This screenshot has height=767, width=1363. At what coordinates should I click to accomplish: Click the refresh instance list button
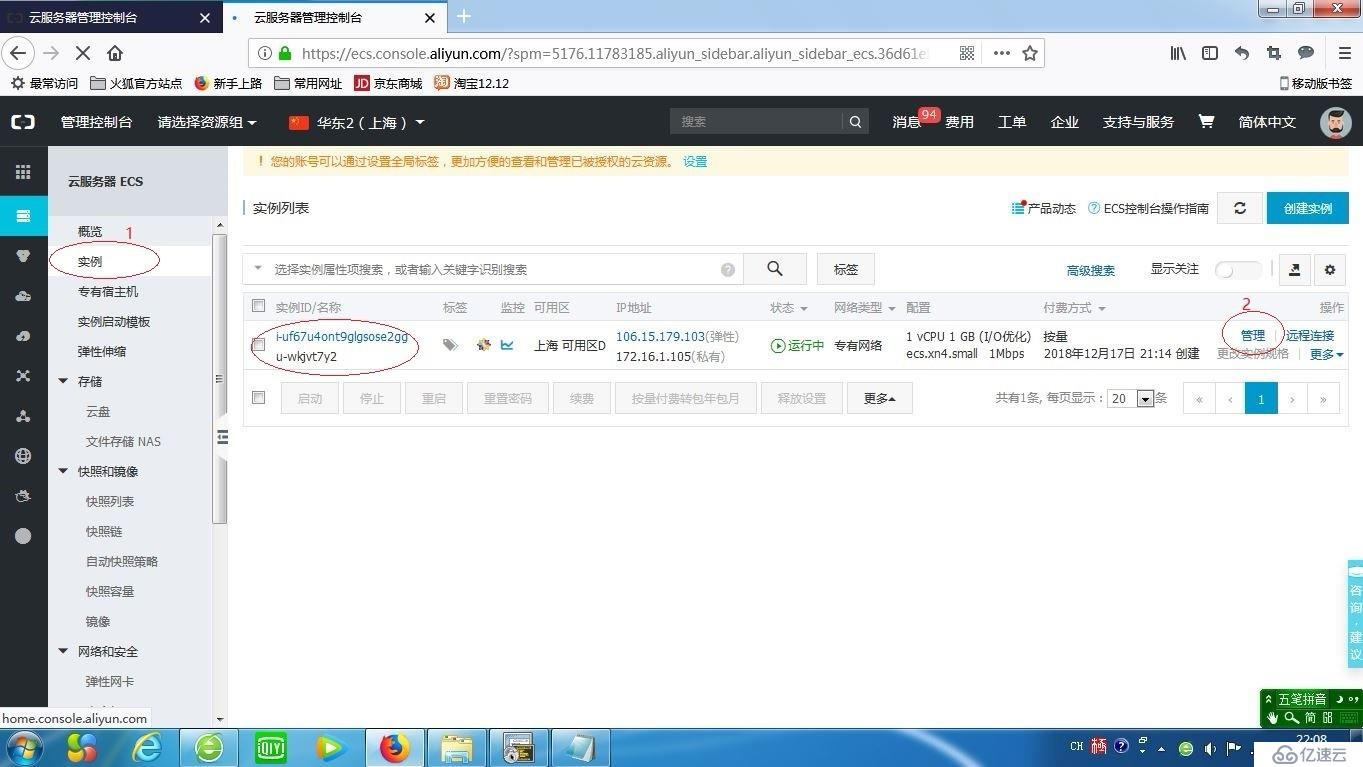coord(1240,208)
